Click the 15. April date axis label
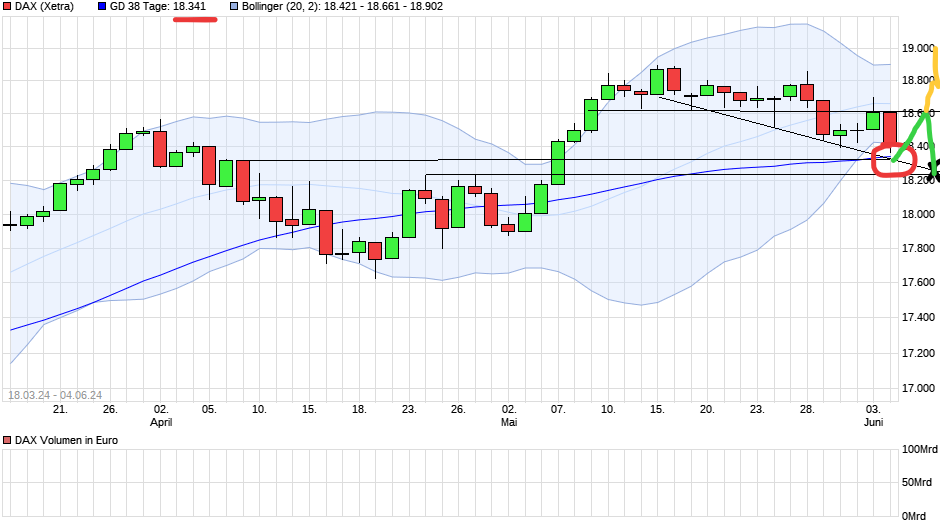This screenshot has height=526, width=940. click(x=309, y=409)
